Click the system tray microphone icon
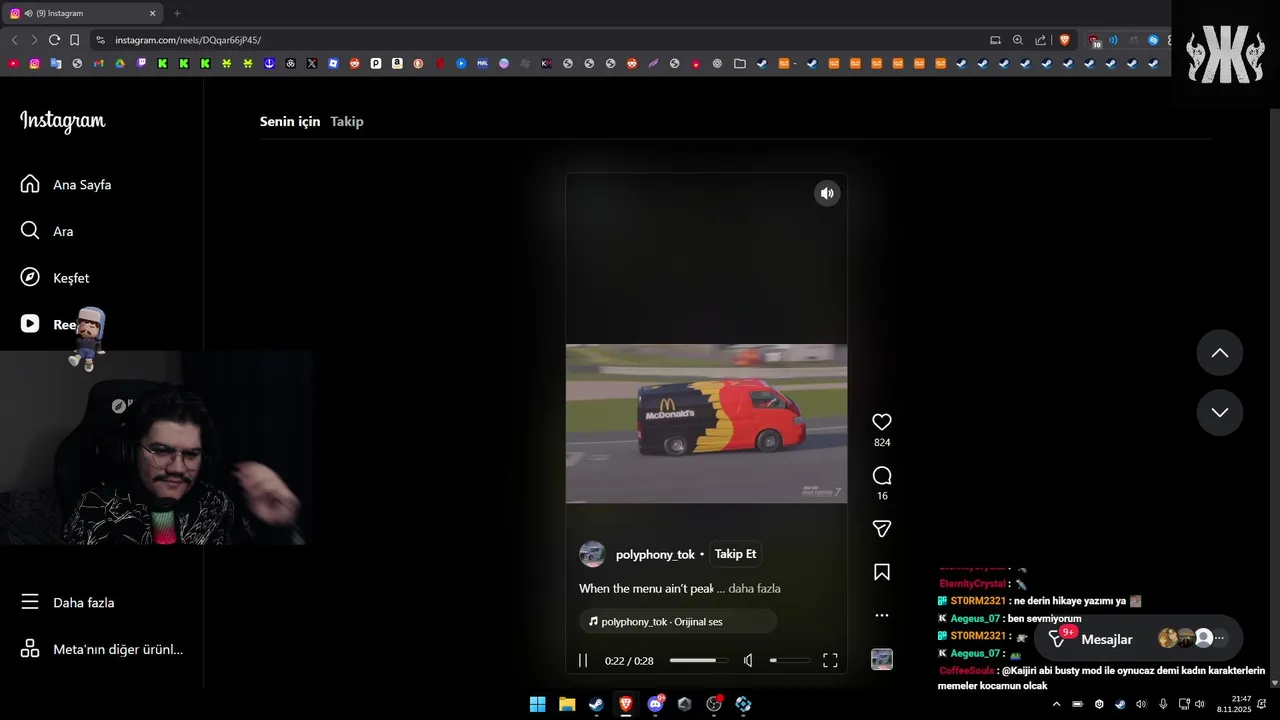Image resolution: width=1280 pixels, height=720 pixels. (1162, 704)
